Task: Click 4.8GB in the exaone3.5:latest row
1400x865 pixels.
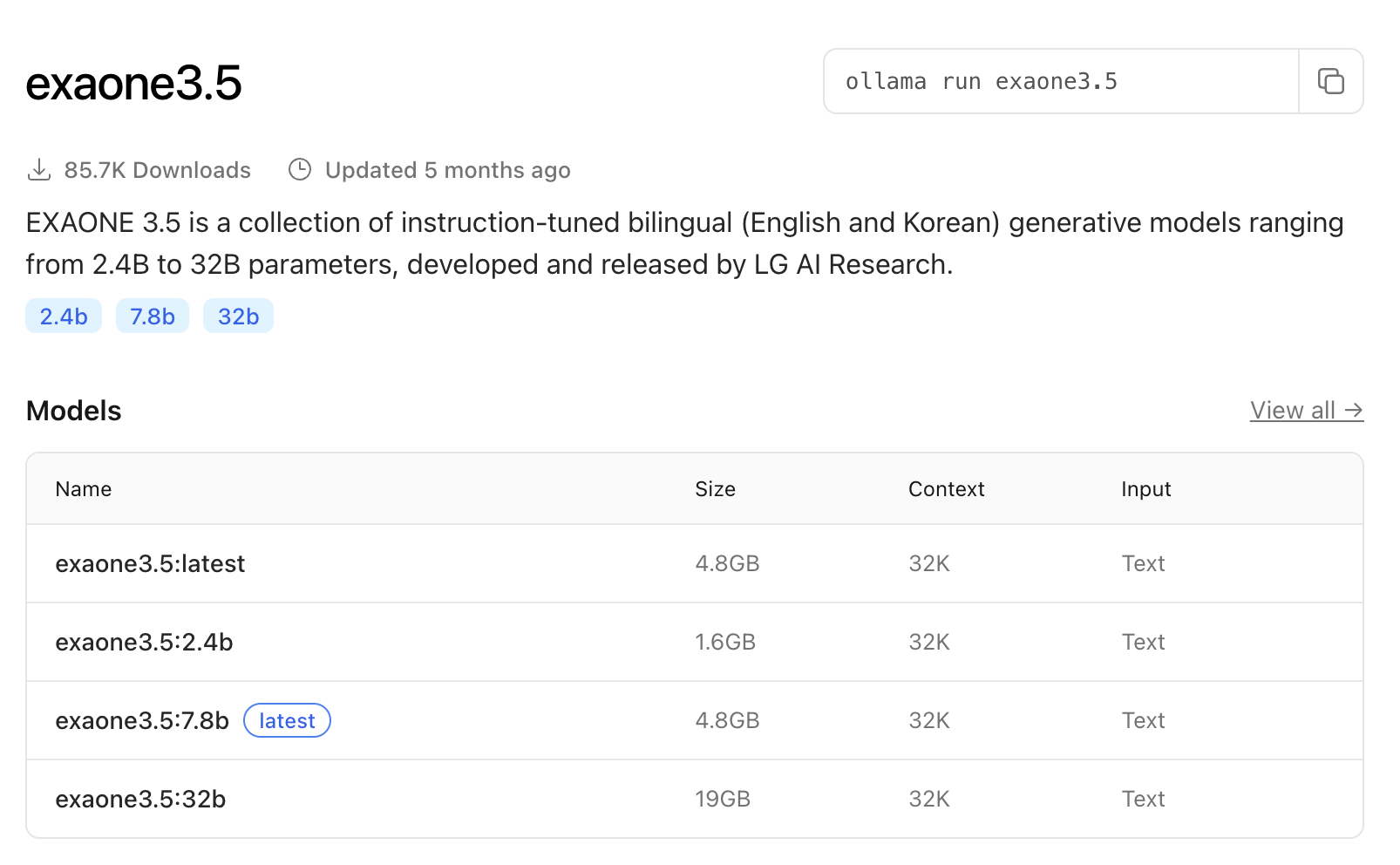Action: coord(727,564)
